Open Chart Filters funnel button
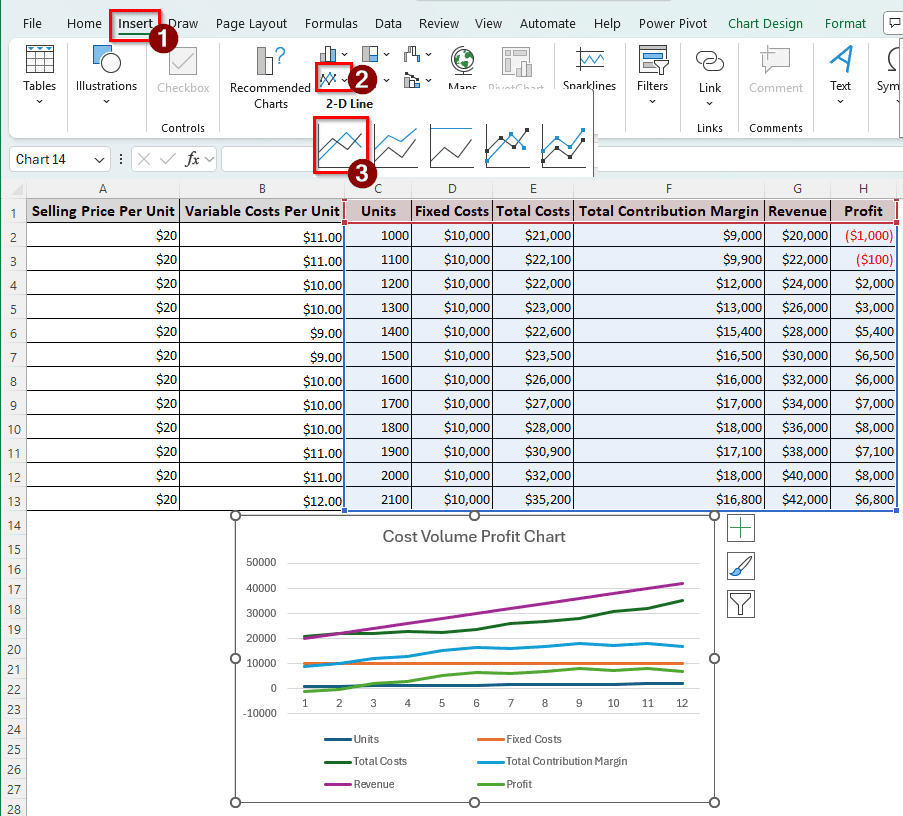Image resolution: width=903 pixels, height=816 pixels. pyautogui.click(x=741, y=604)
